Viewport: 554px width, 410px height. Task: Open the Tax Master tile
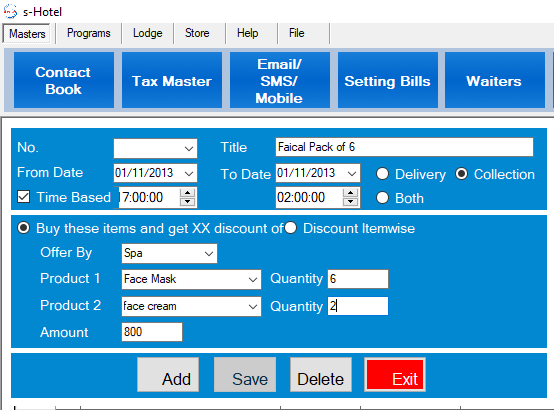point(172,80)
